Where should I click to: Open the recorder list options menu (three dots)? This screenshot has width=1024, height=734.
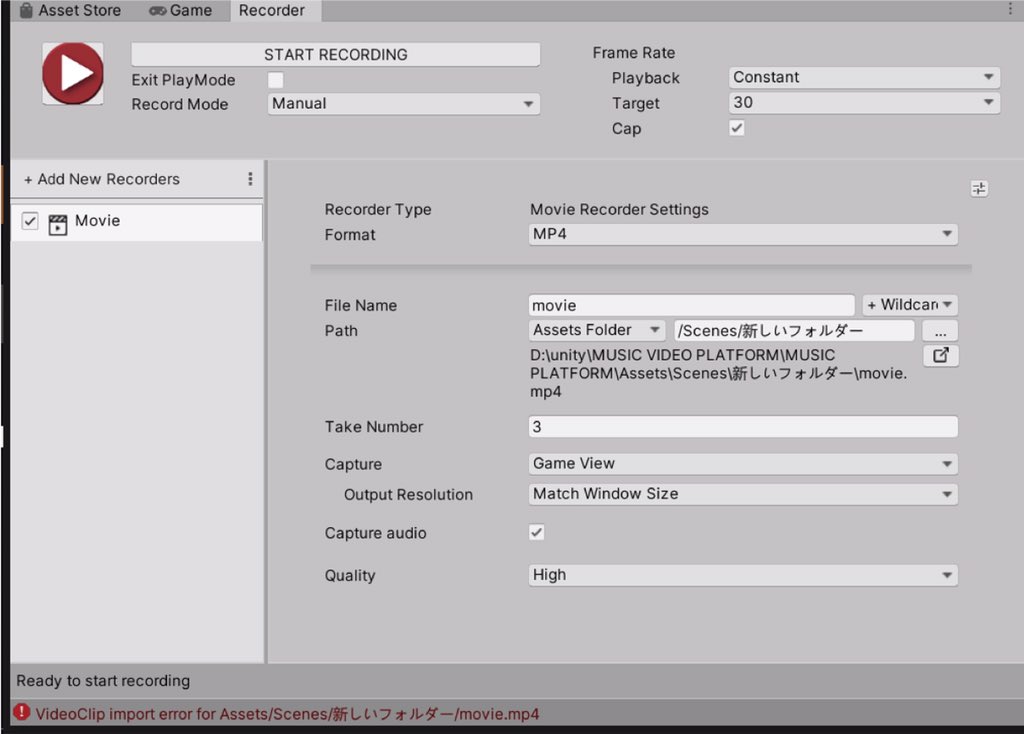coord(250,178)
